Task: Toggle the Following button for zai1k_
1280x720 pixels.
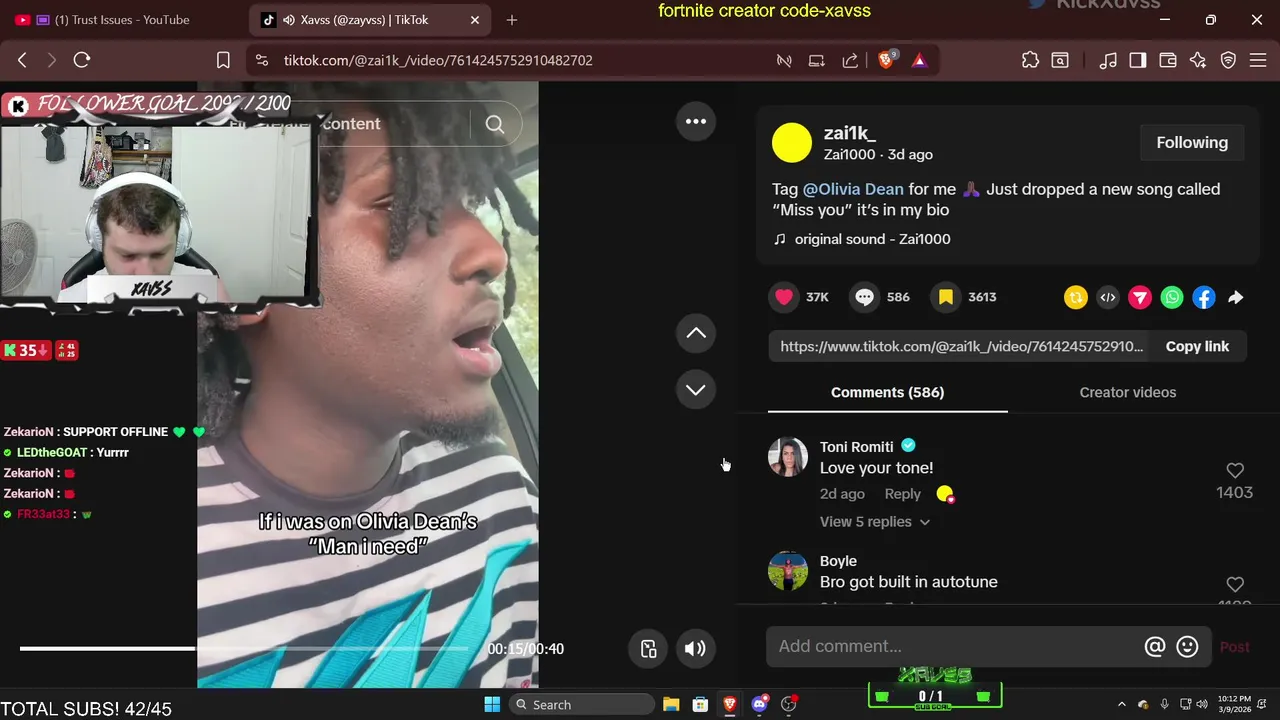Action: click(x=1192, y=143)
